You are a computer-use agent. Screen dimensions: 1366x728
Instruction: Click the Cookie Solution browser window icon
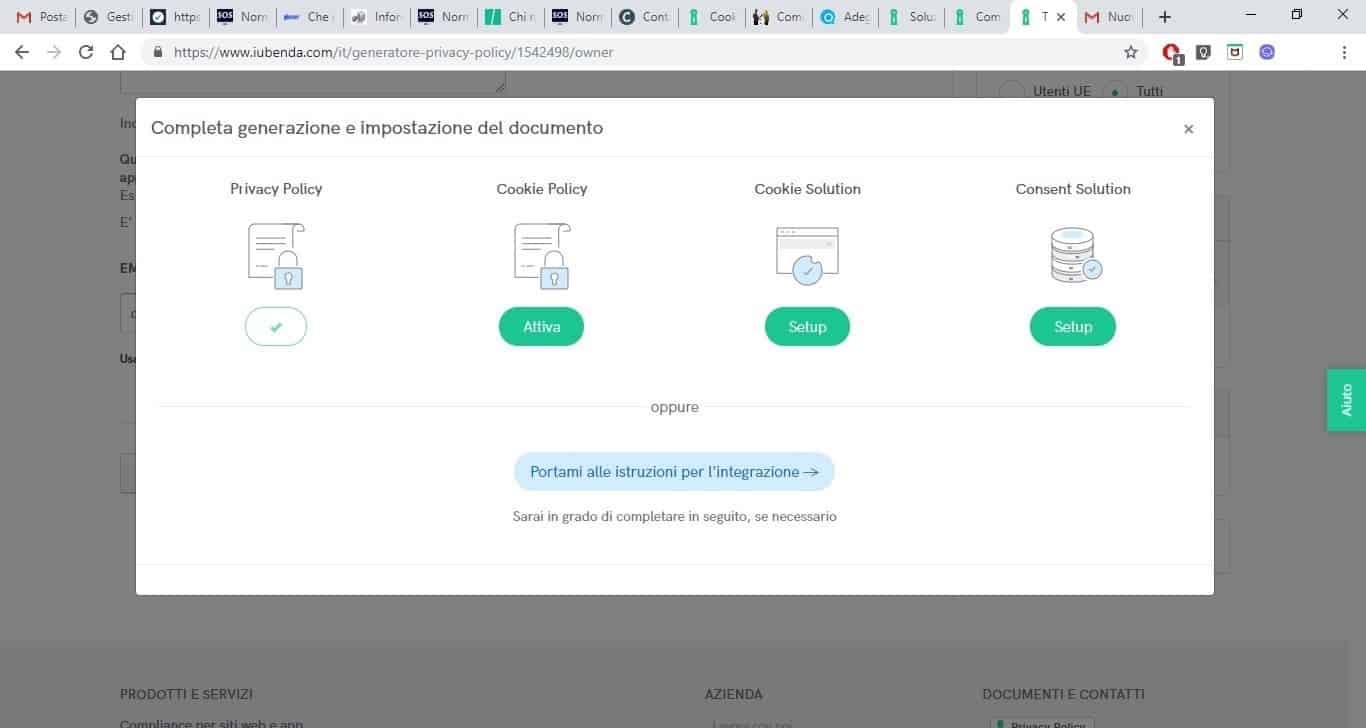click(x=807, y=256)
